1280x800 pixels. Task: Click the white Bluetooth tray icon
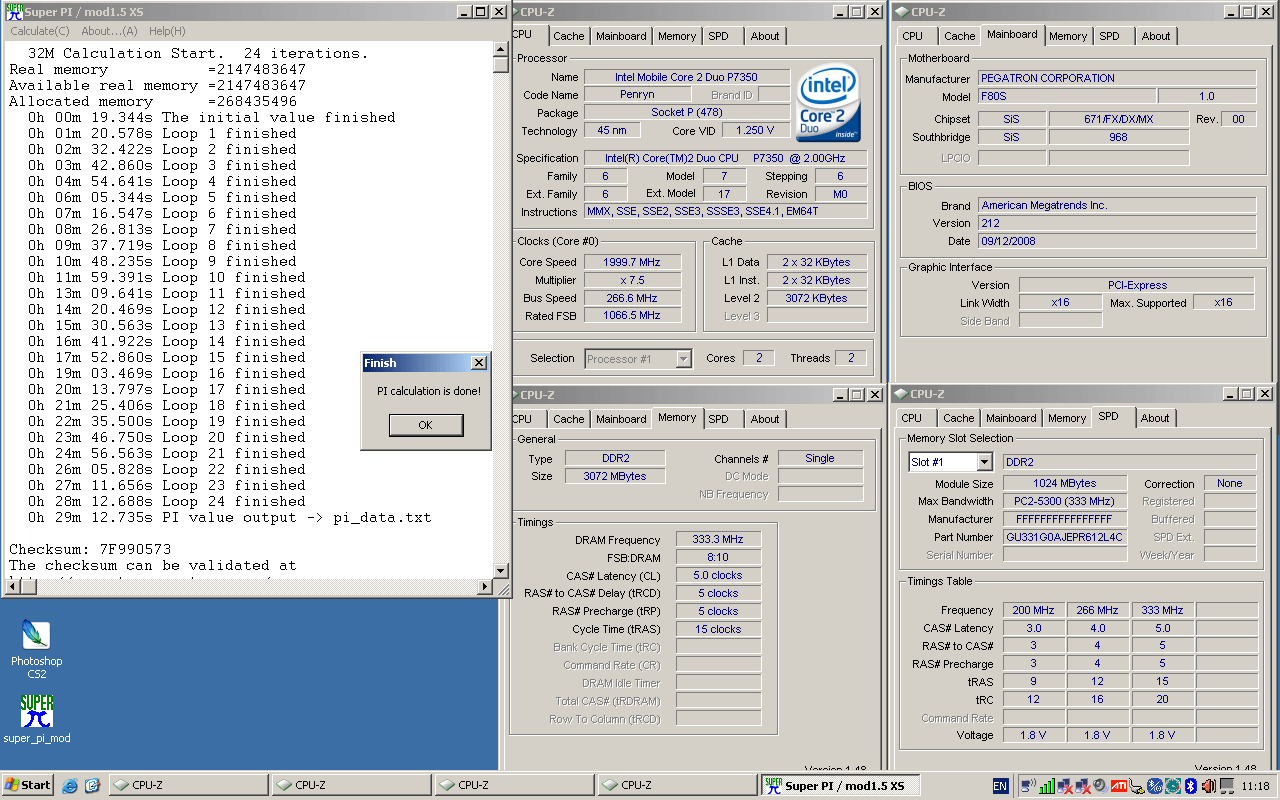click(x=1191, y=785)
